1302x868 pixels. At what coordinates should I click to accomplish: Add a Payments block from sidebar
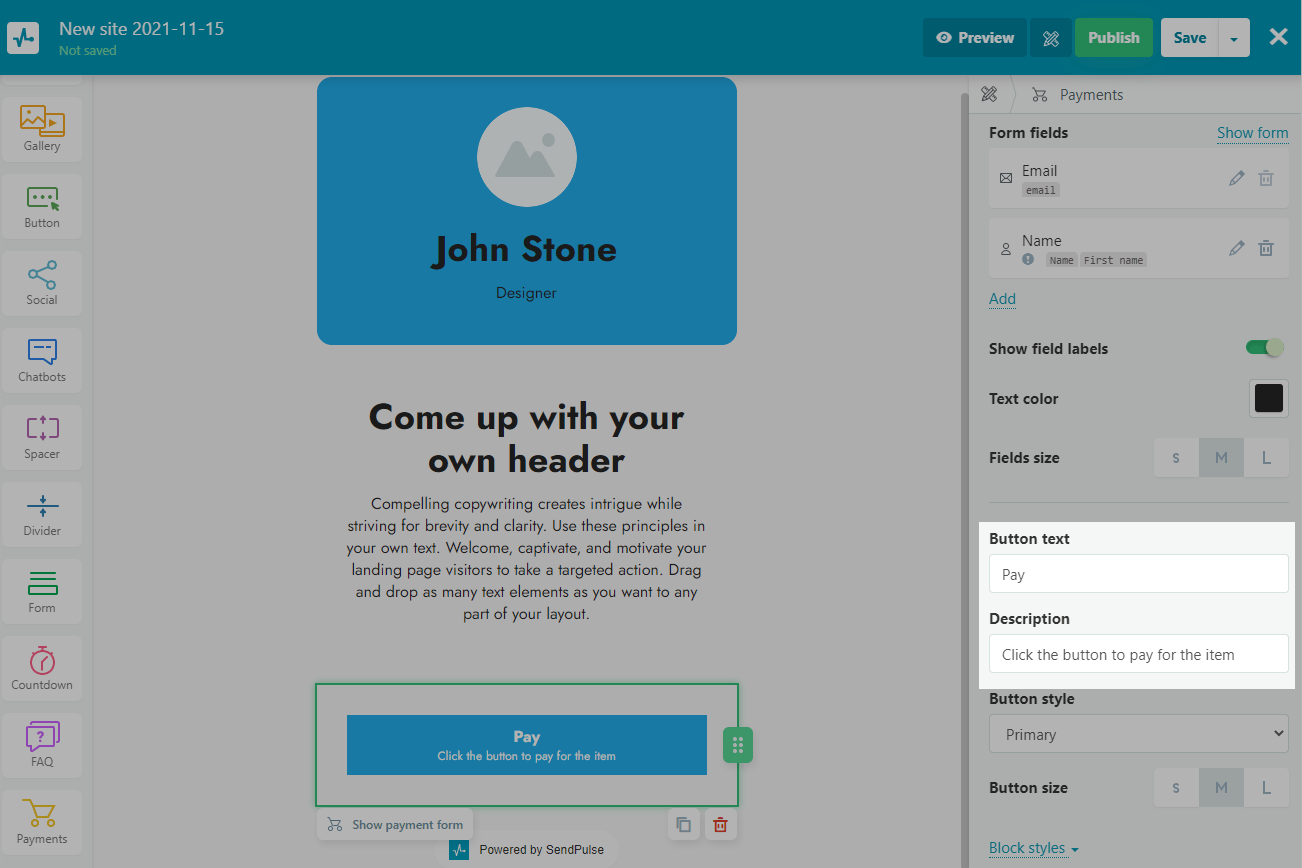tap(42, 822)
